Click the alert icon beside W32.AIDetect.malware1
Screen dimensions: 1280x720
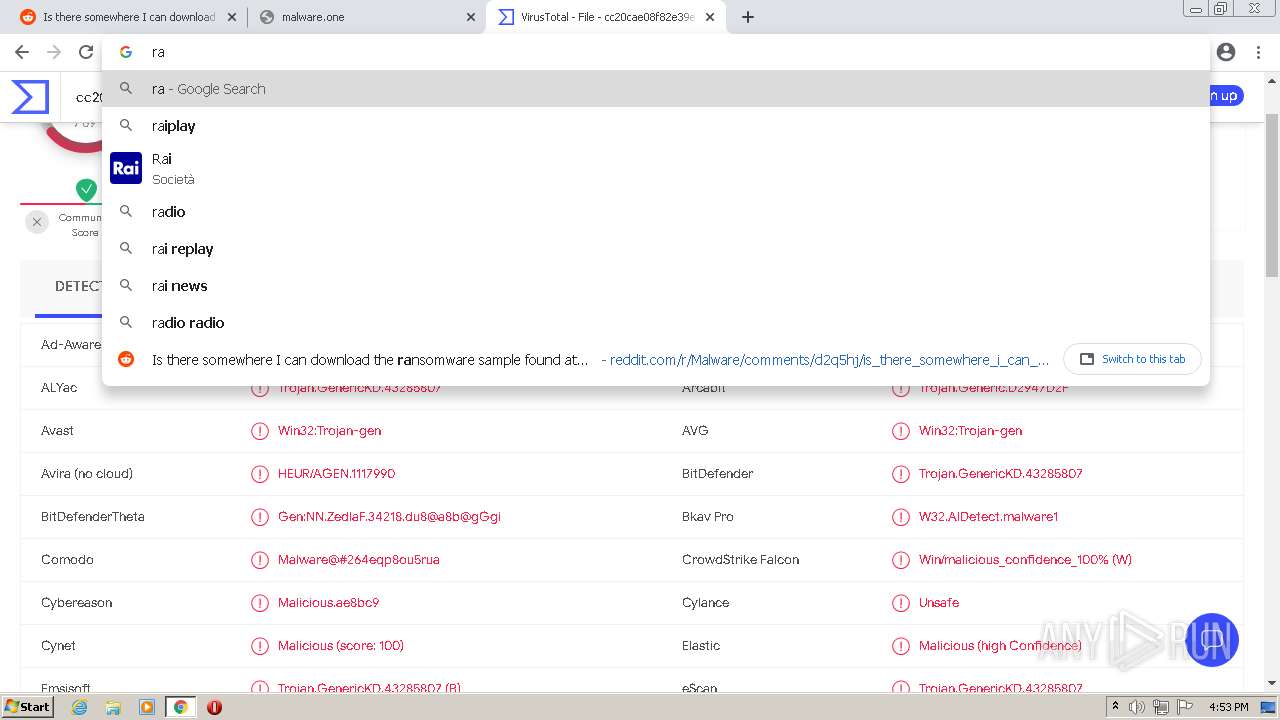(x=901, y=517)
